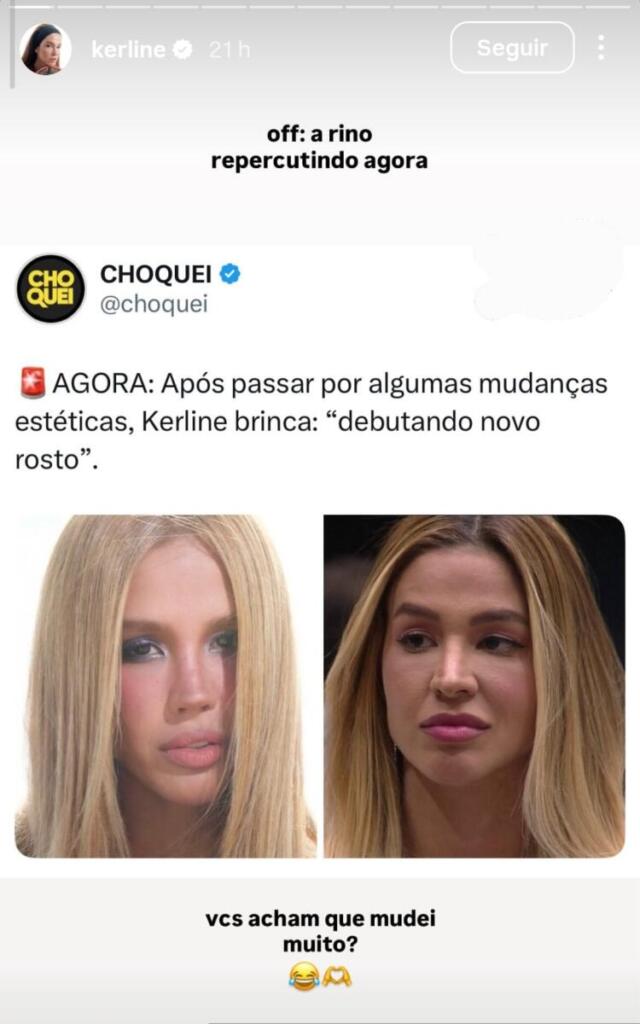Click the CHOQUEI yellow logo avatar
The height and width of the screenshot is (1024, 640).
(50, 288)
